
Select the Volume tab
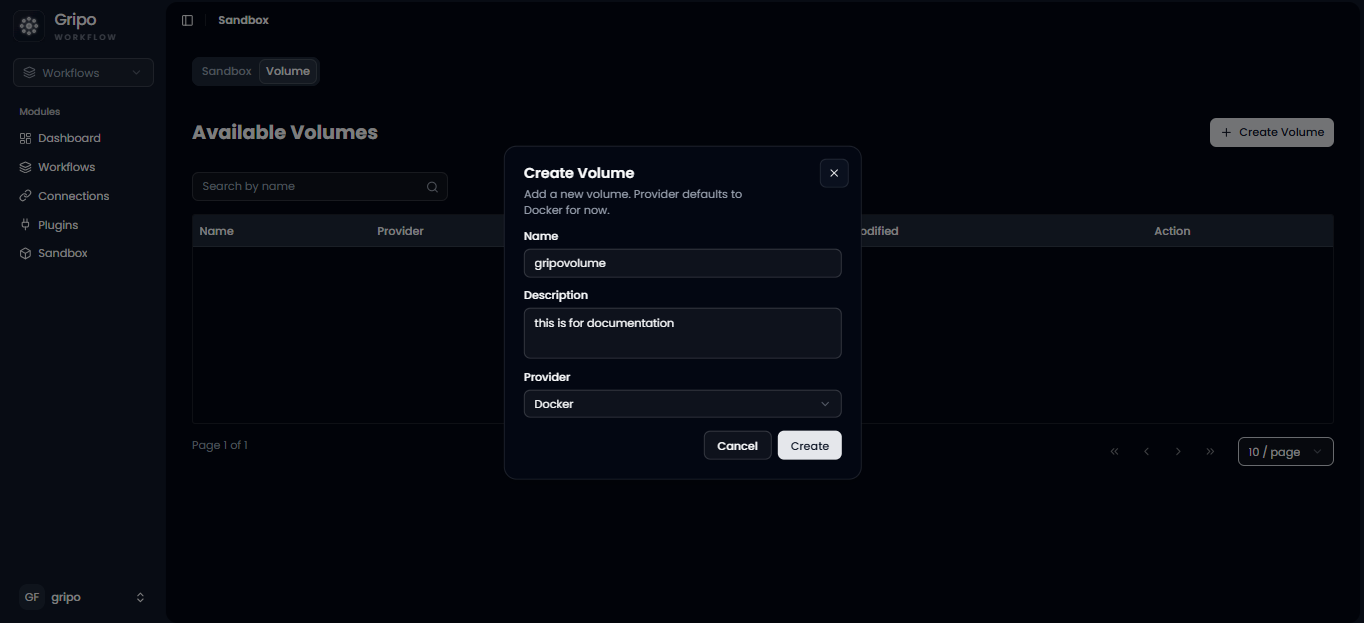(288, 71)
